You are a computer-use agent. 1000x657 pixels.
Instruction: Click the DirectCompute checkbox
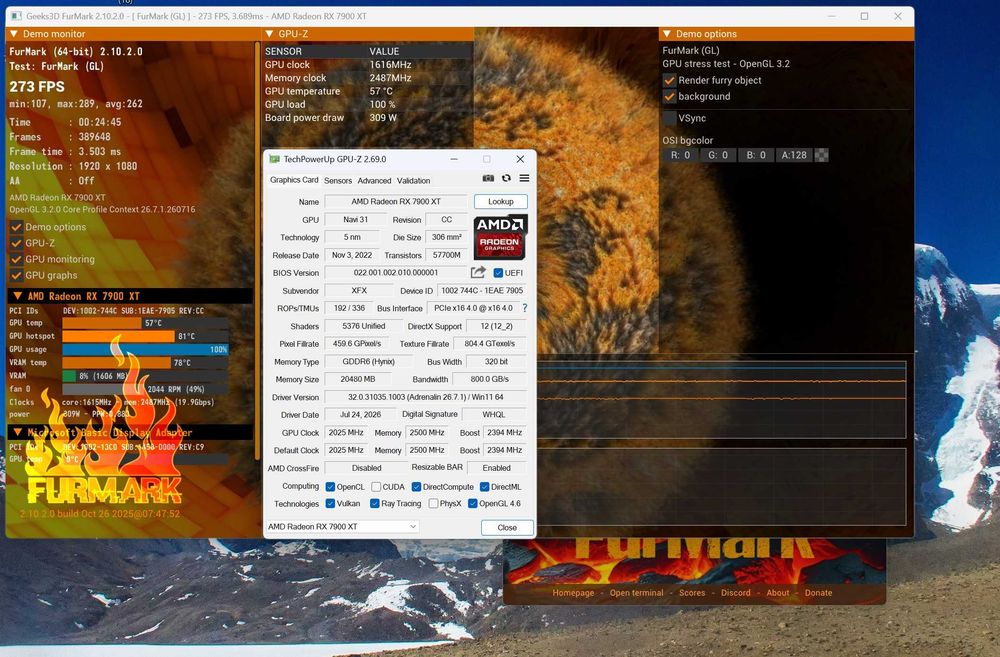point(416,487)
